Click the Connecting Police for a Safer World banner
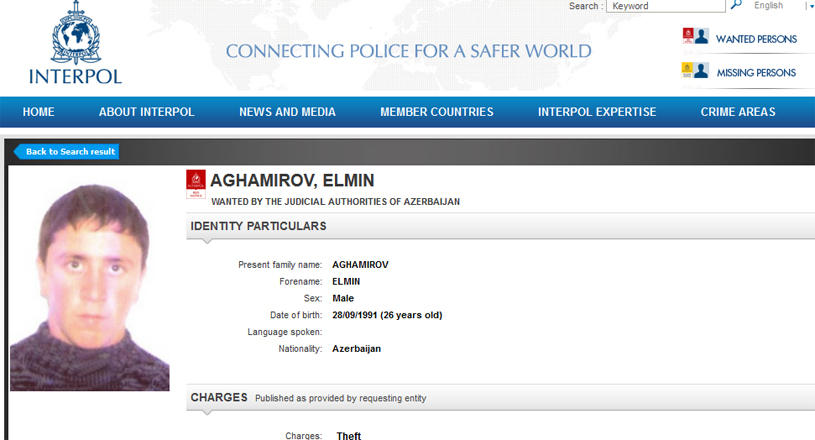The width and height of the screenshot is (815, 440). [409, 51]
